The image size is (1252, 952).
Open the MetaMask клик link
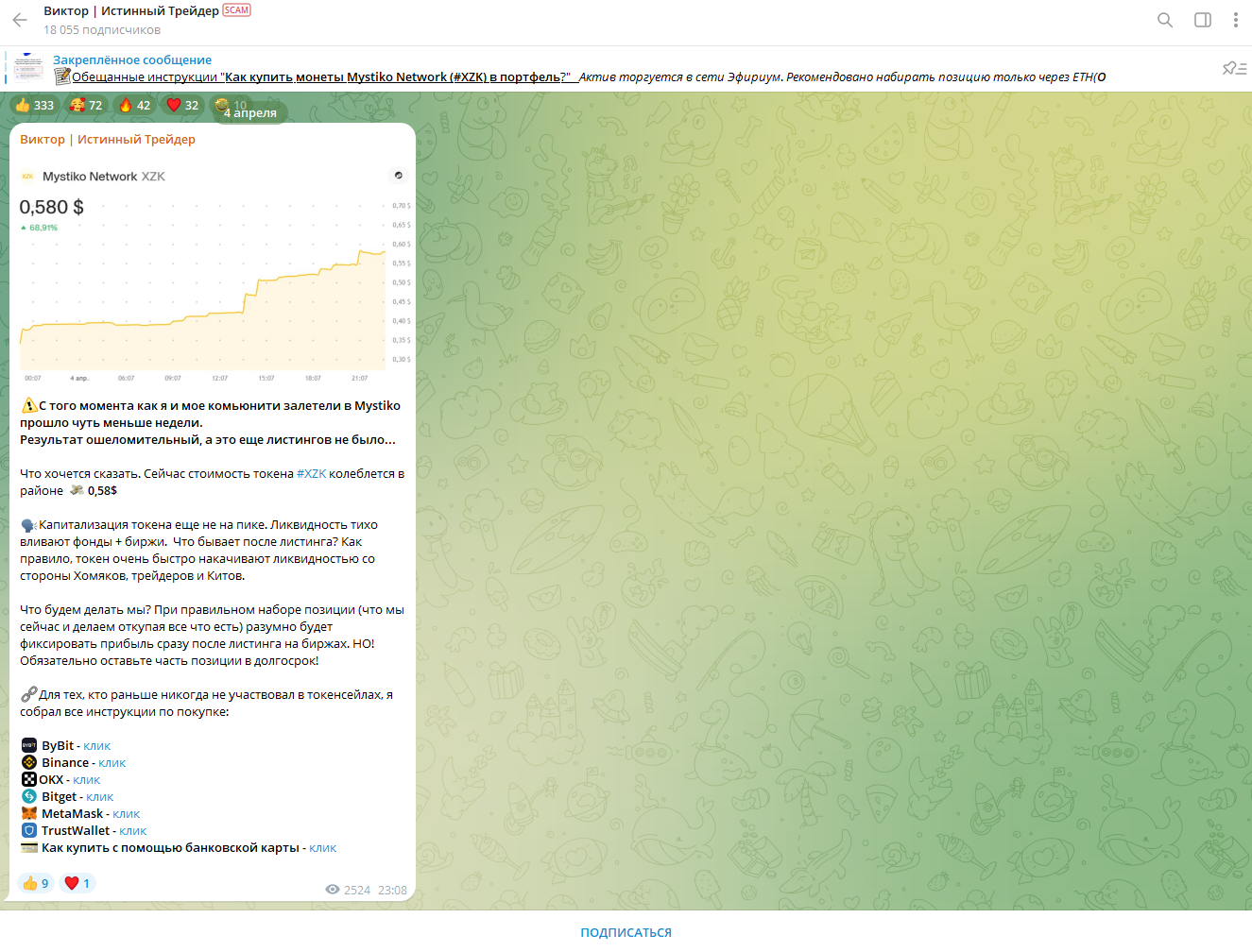[127, 814]
